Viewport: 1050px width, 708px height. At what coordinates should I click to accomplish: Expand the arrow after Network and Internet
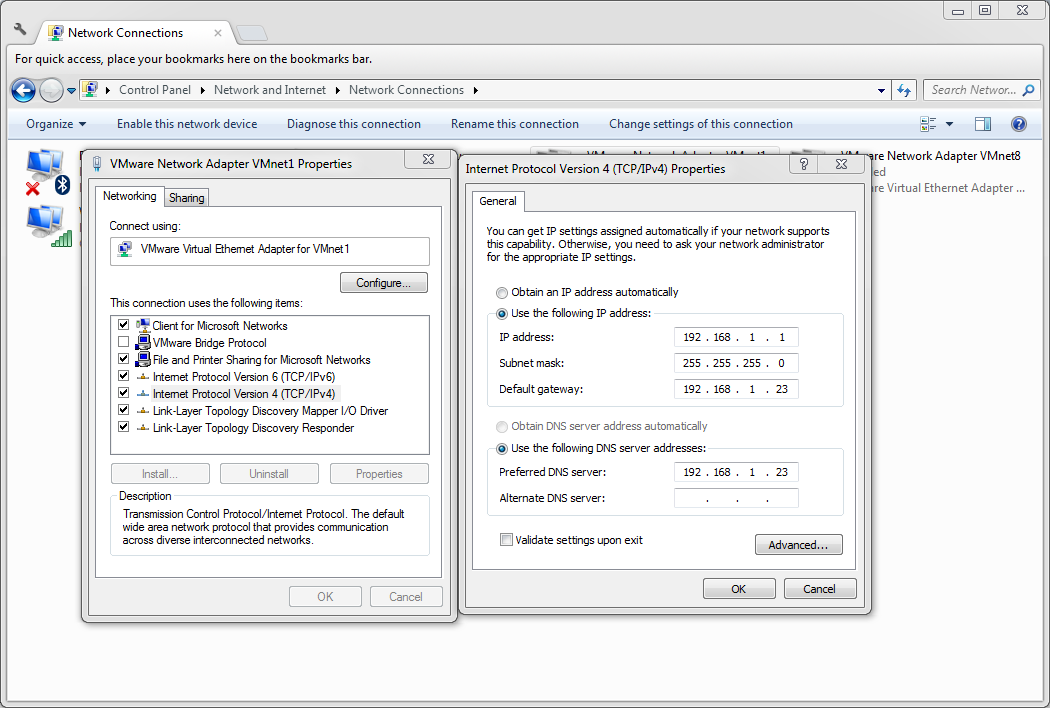(337, 90)
